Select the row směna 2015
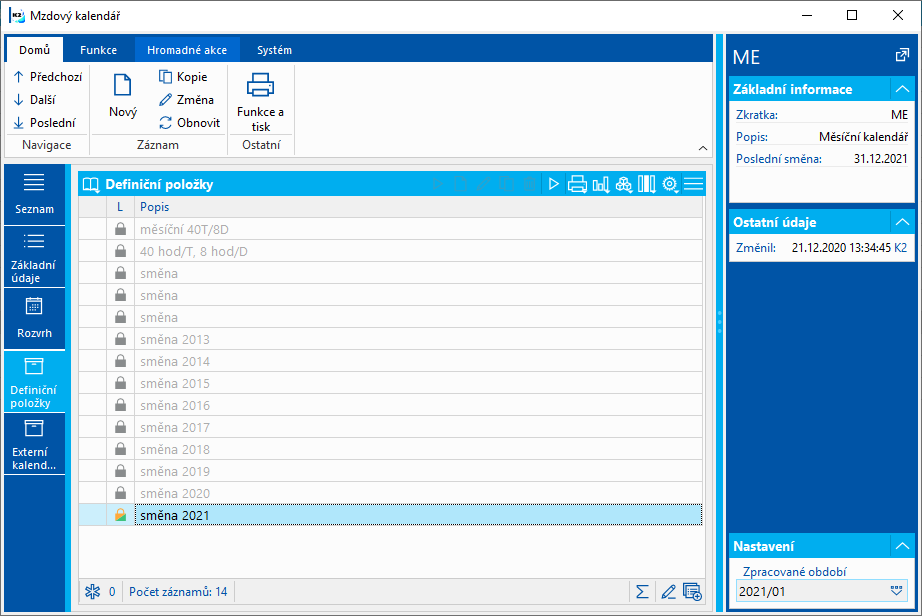The image size is (922, 616). (390, 383)
